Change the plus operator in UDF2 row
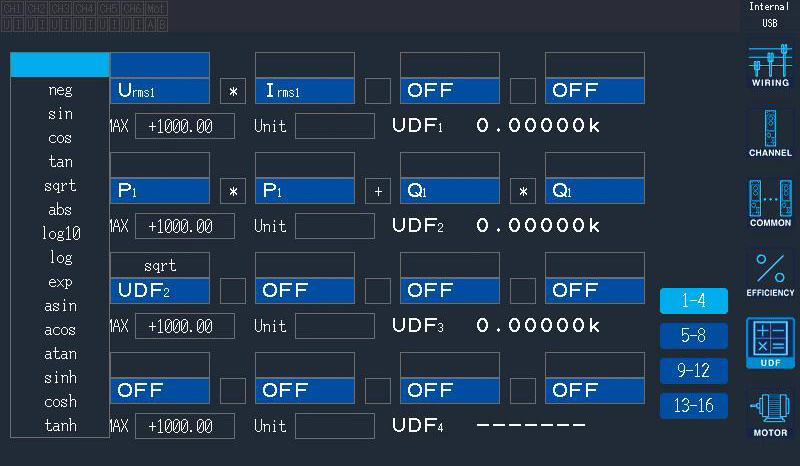Viewport: 800px width, 466px height. 378,191
